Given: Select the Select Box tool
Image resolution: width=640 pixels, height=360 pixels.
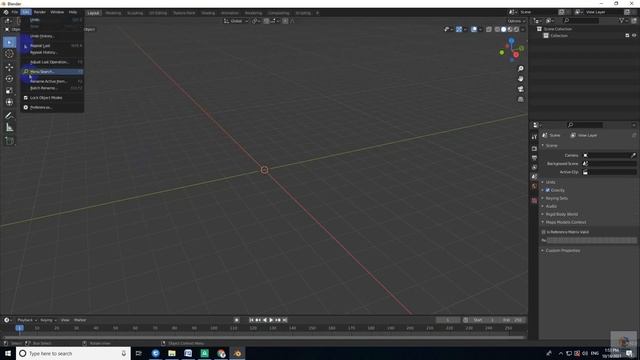Looking at the screenshot, I should [9, 42].
